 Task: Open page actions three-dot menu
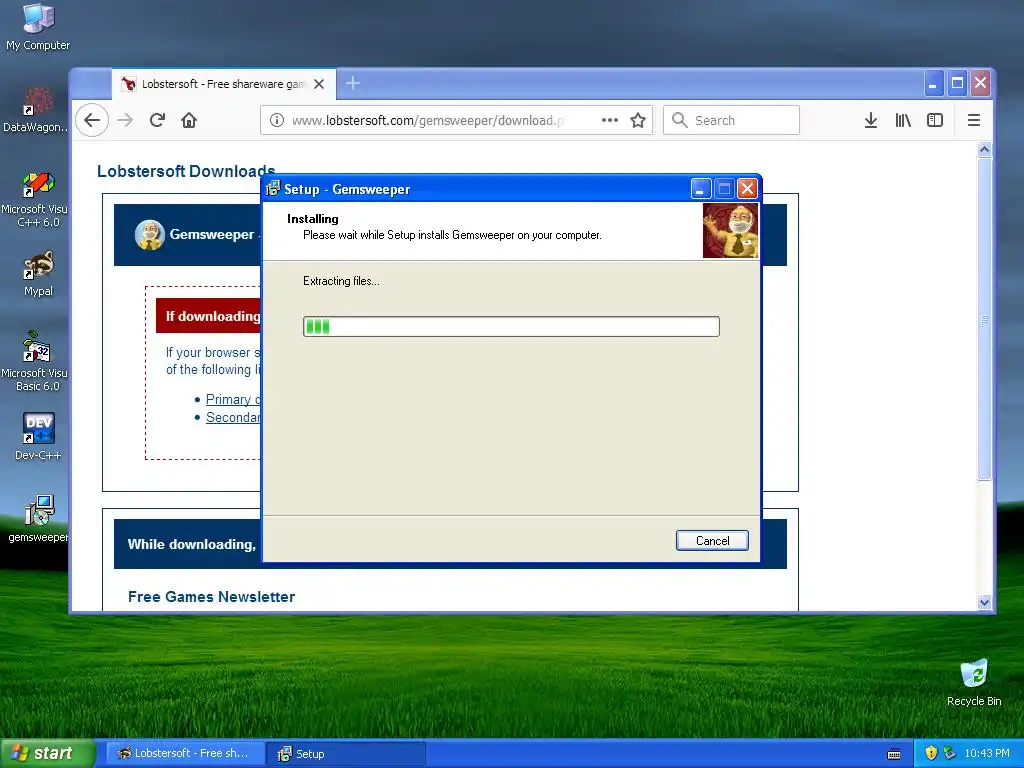tap(609, 120)
